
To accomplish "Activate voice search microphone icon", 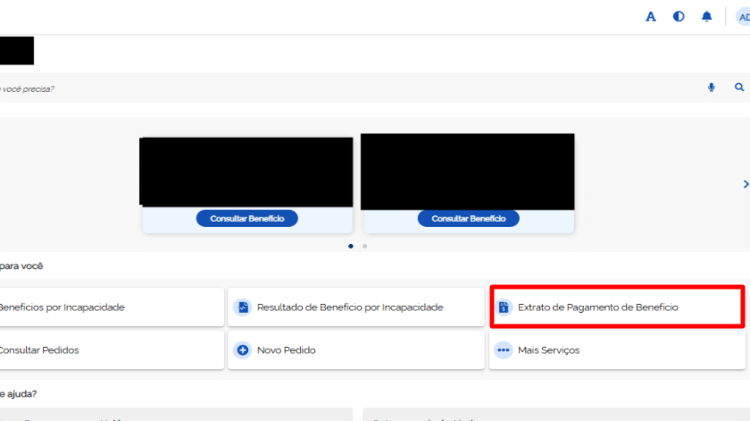I will [712, 88].
